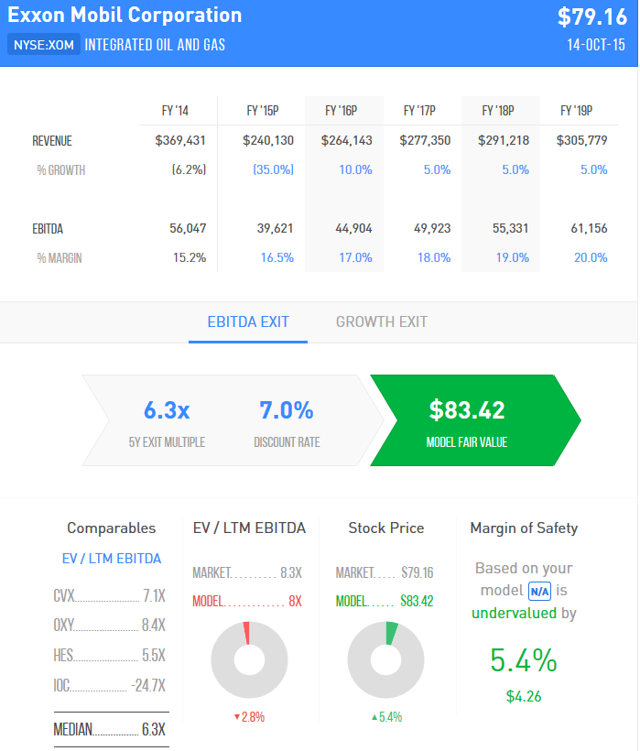This screenshot has width=640, height=751.
Task: Edit FY '17P EBITDA margin 18.0%
Action: [x=434, y=258]
